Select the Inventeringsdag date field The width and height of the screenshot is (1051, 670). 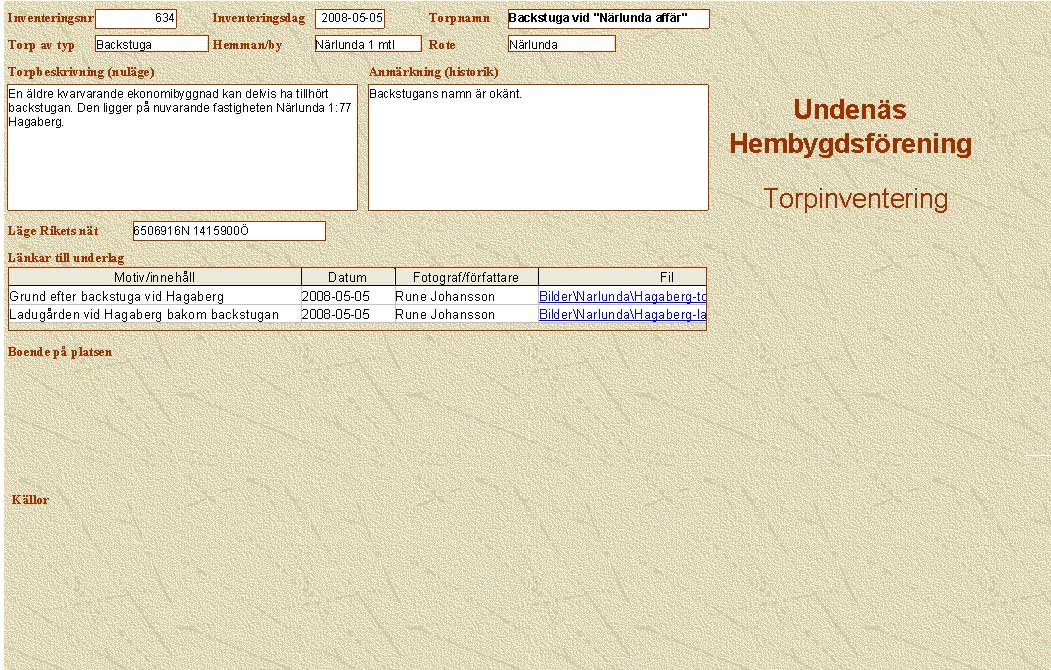click(350, 19)
